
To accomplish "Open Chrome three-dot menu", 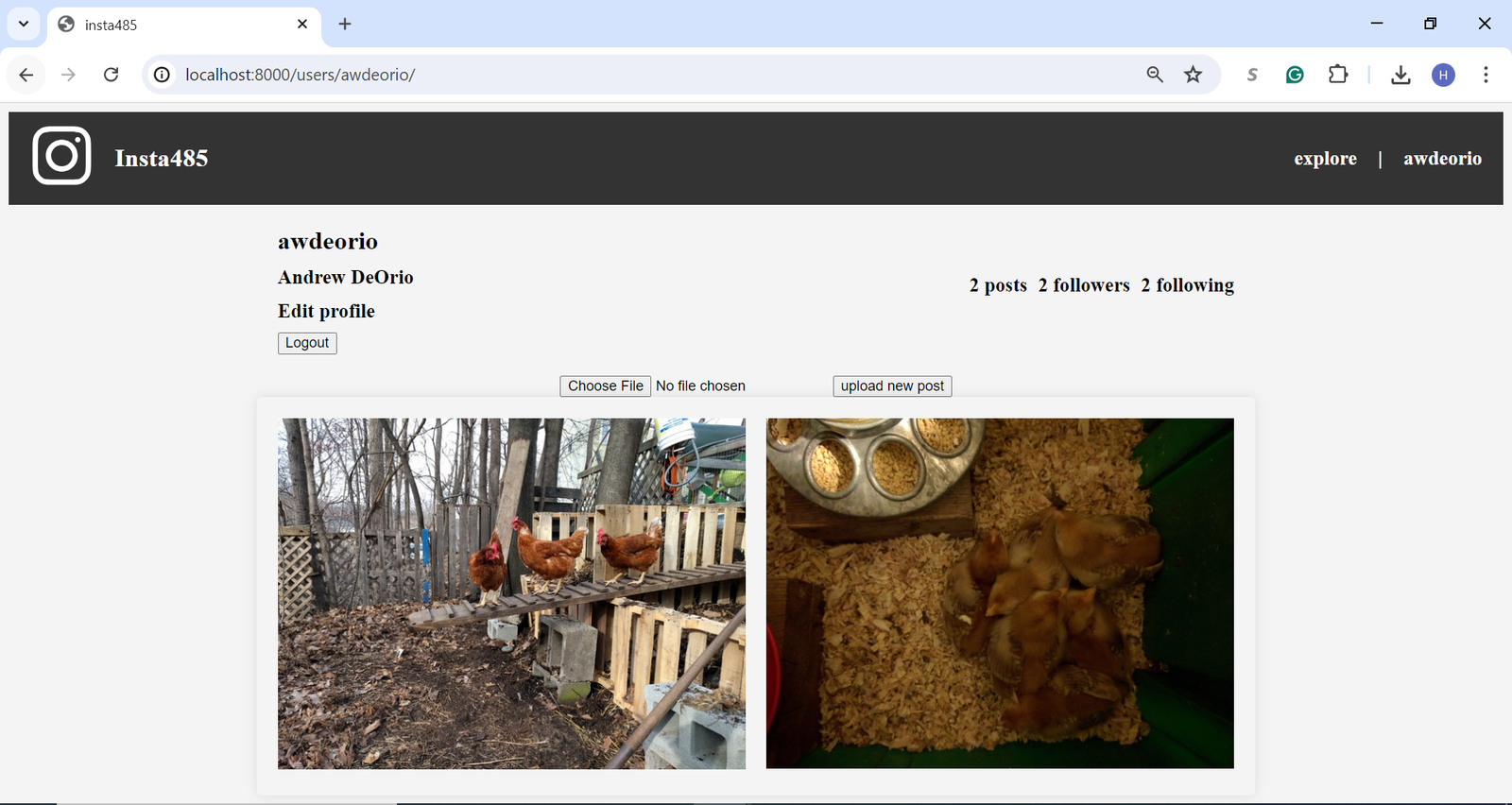I will [1486, 75].
